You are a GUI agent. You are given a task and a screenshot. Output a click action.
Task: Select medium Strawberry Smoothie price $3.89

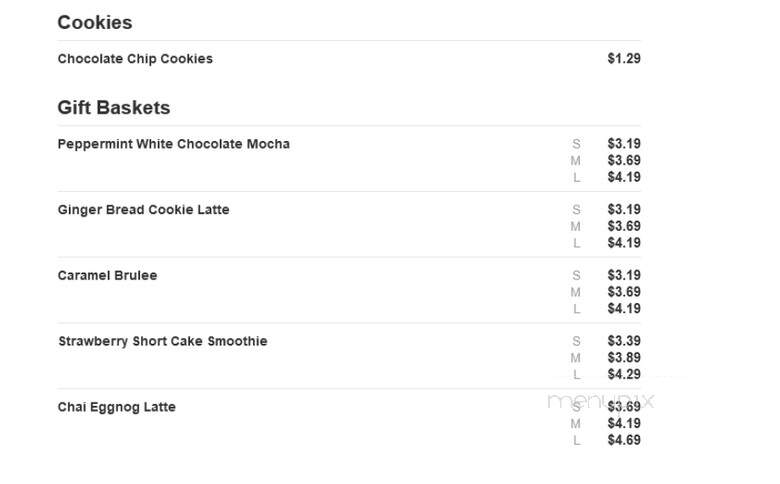click(624, 358)
